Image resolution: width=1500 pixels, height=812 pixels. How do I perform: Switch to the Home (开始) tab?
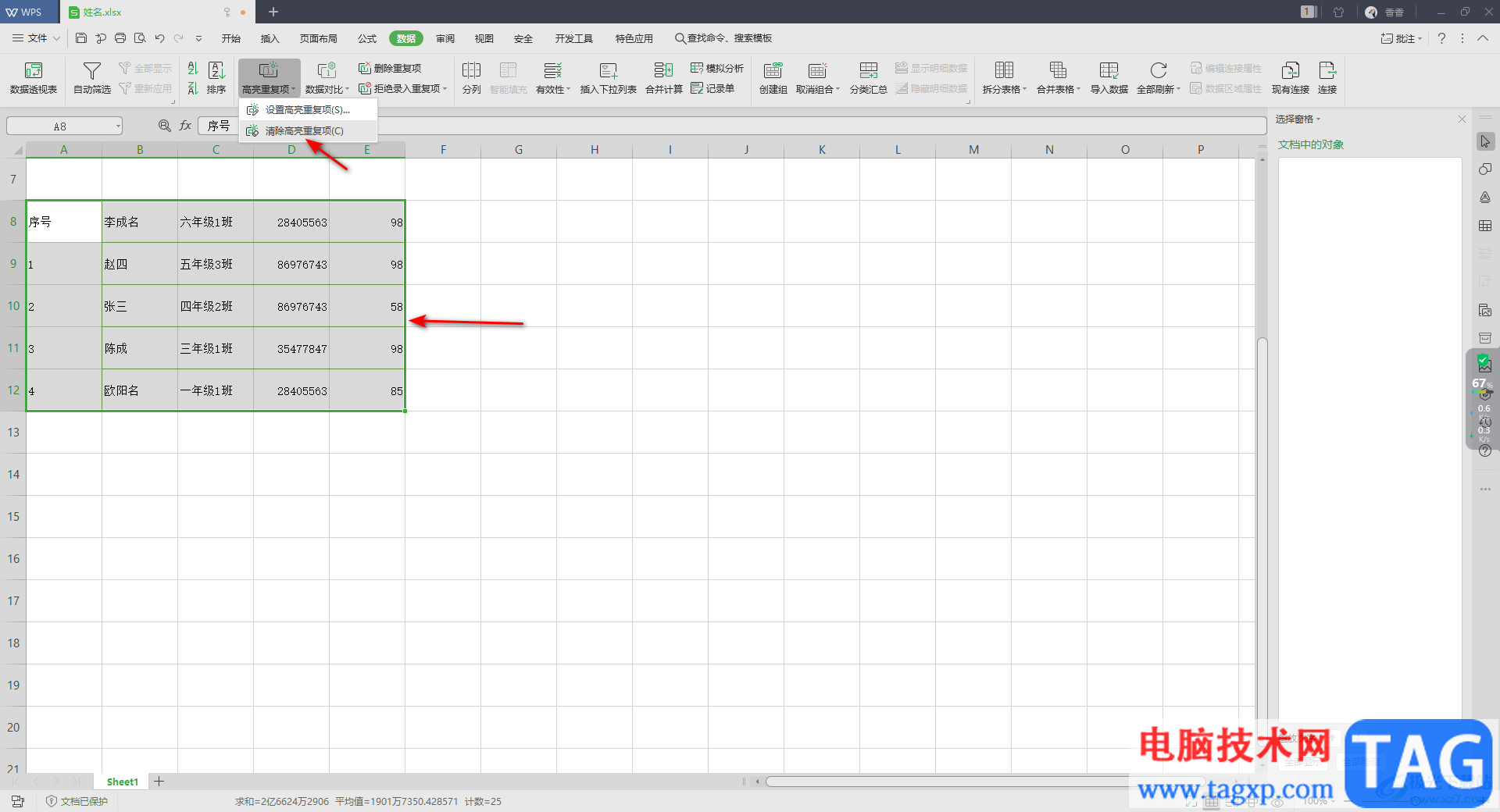230,38
